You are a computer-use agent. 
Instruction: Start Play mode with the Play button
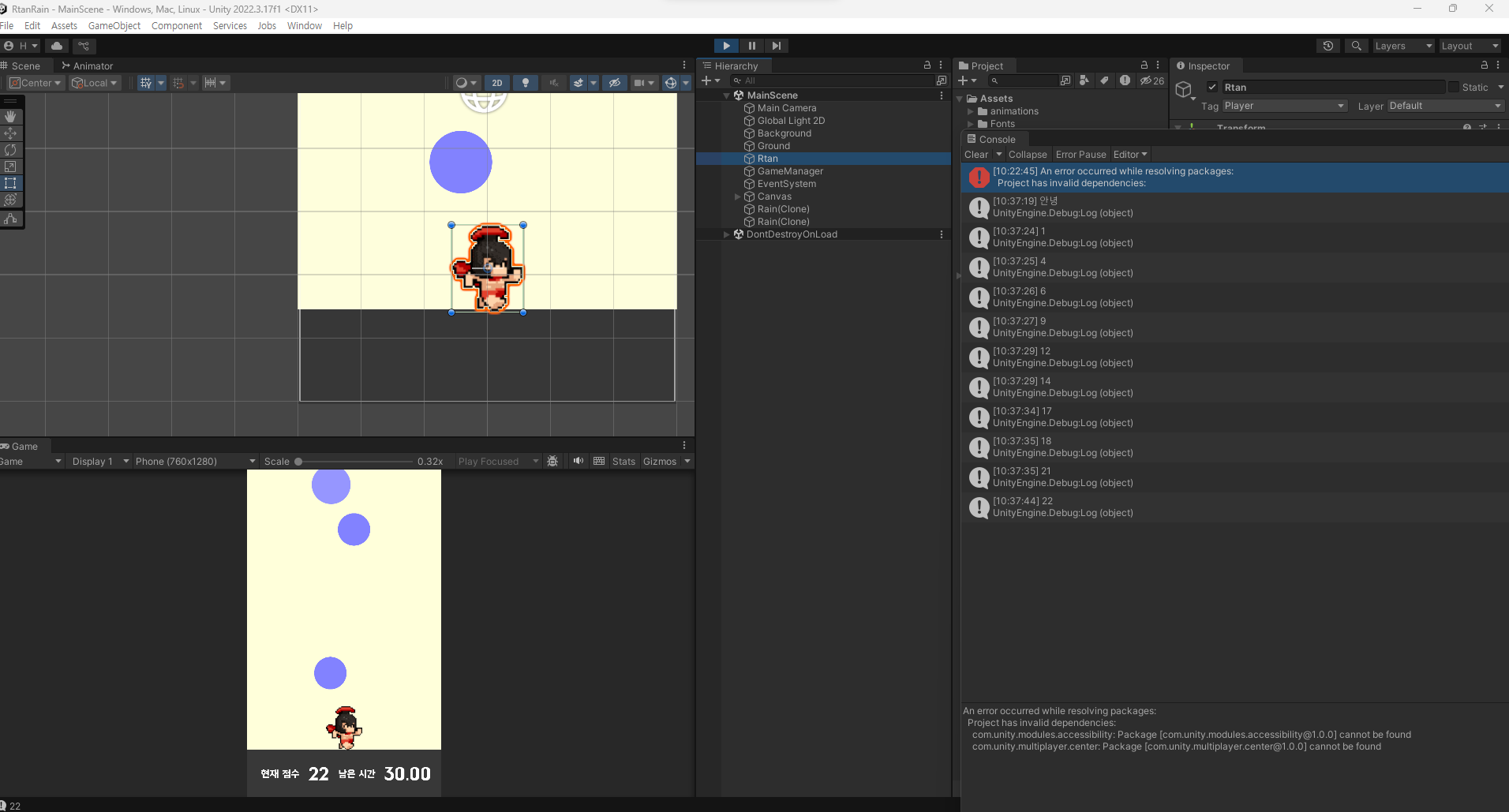tap(726, 46)
